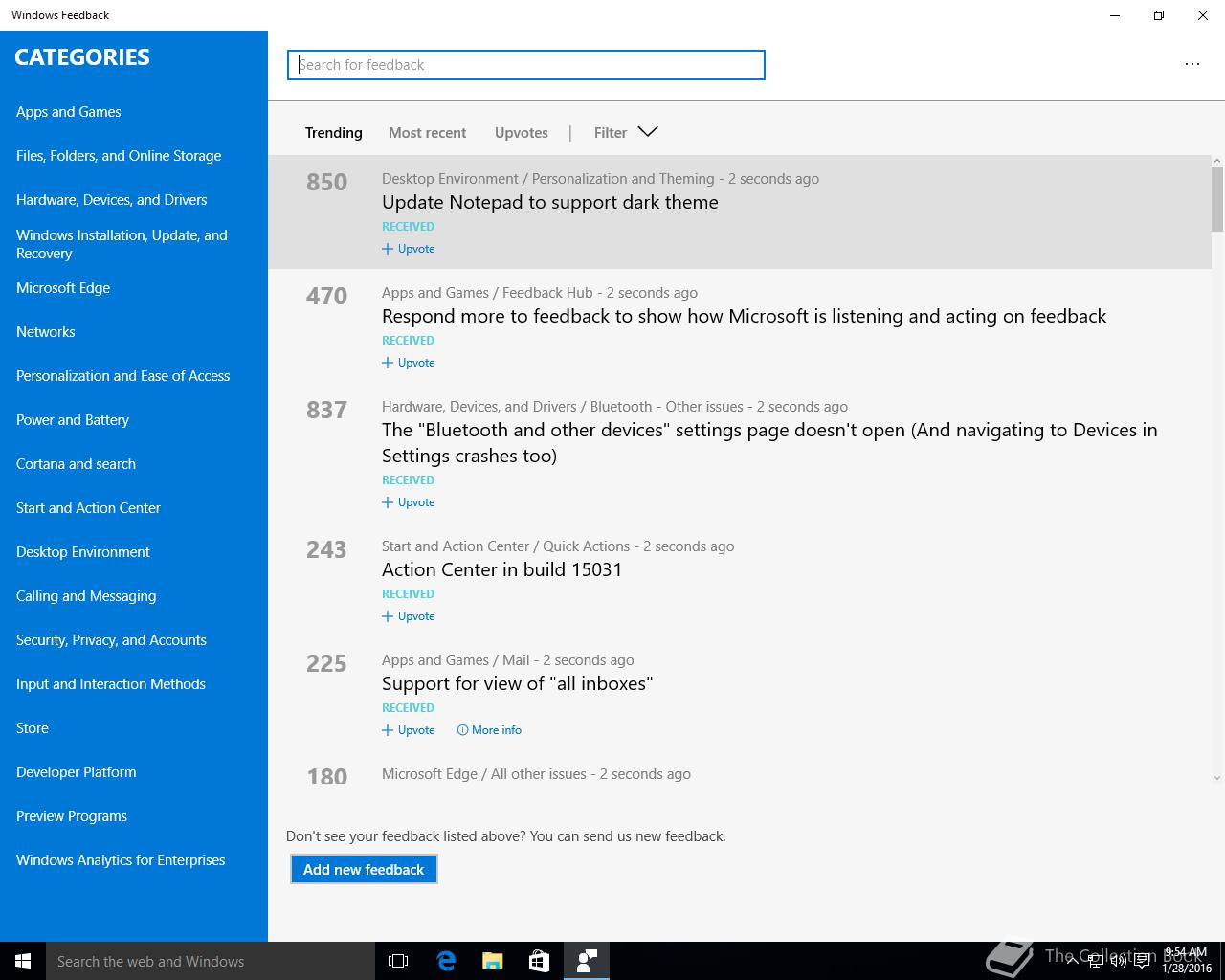Open 'Support for view of all inboxes' title
The image size is (1225, 980).
pos(517,683)
